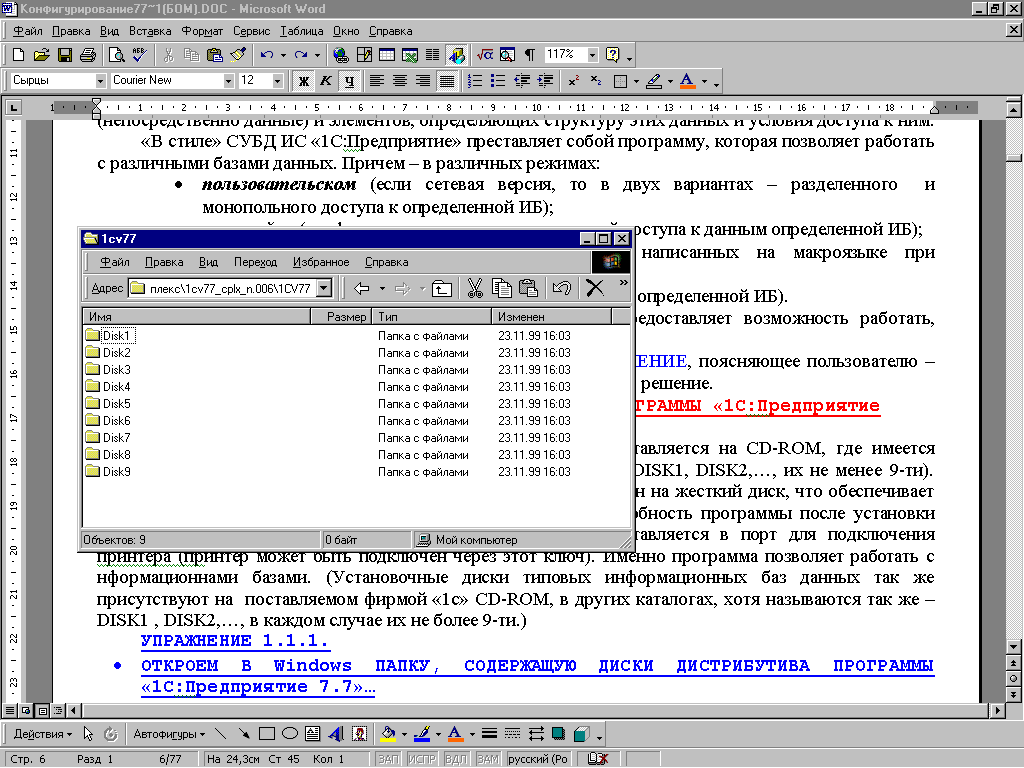Viewport: 1024px width, 768px height.
Task: Open the font color dropdown arrow
Action: pos(704,81)
